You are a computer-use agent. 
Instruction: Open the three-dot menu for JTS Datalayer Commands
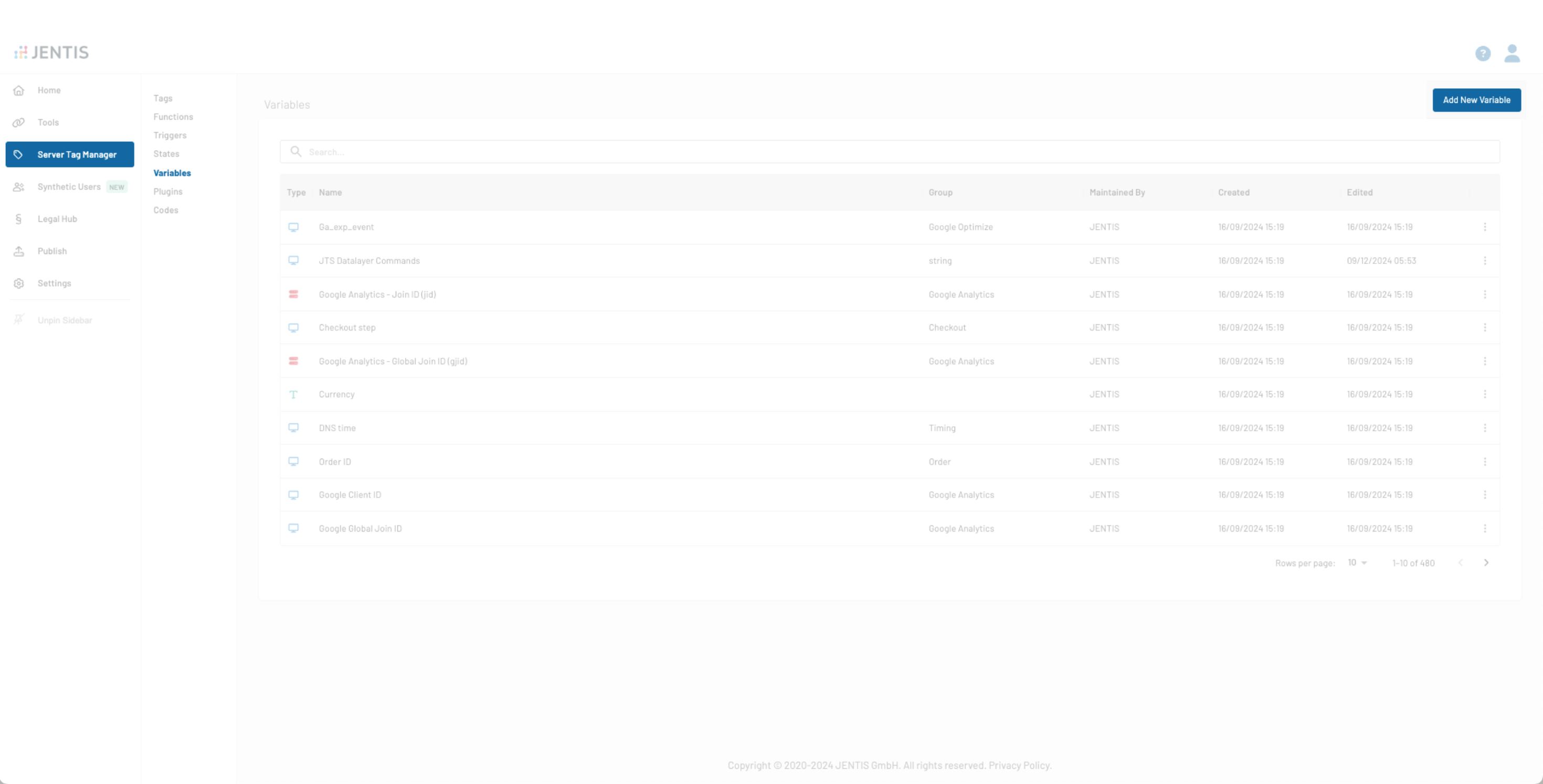point(1485,260)
